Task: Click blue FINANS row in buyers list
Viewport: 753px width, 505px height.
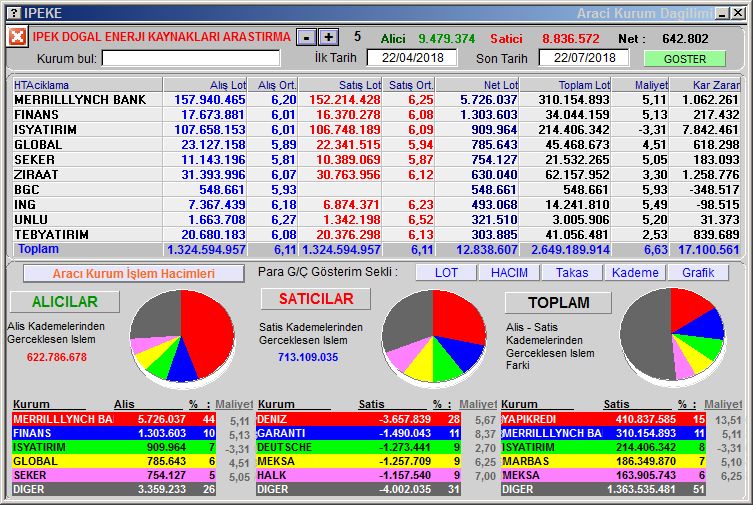Action: click(x=114, y=433)
